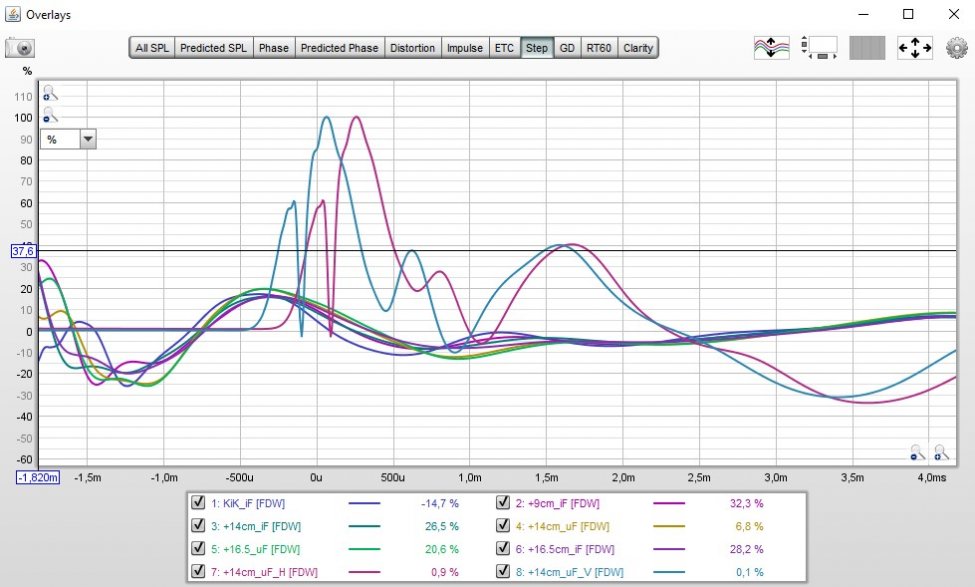Switch to the Clarity tab
Screen dimensions: 975x587
point(638,48)
